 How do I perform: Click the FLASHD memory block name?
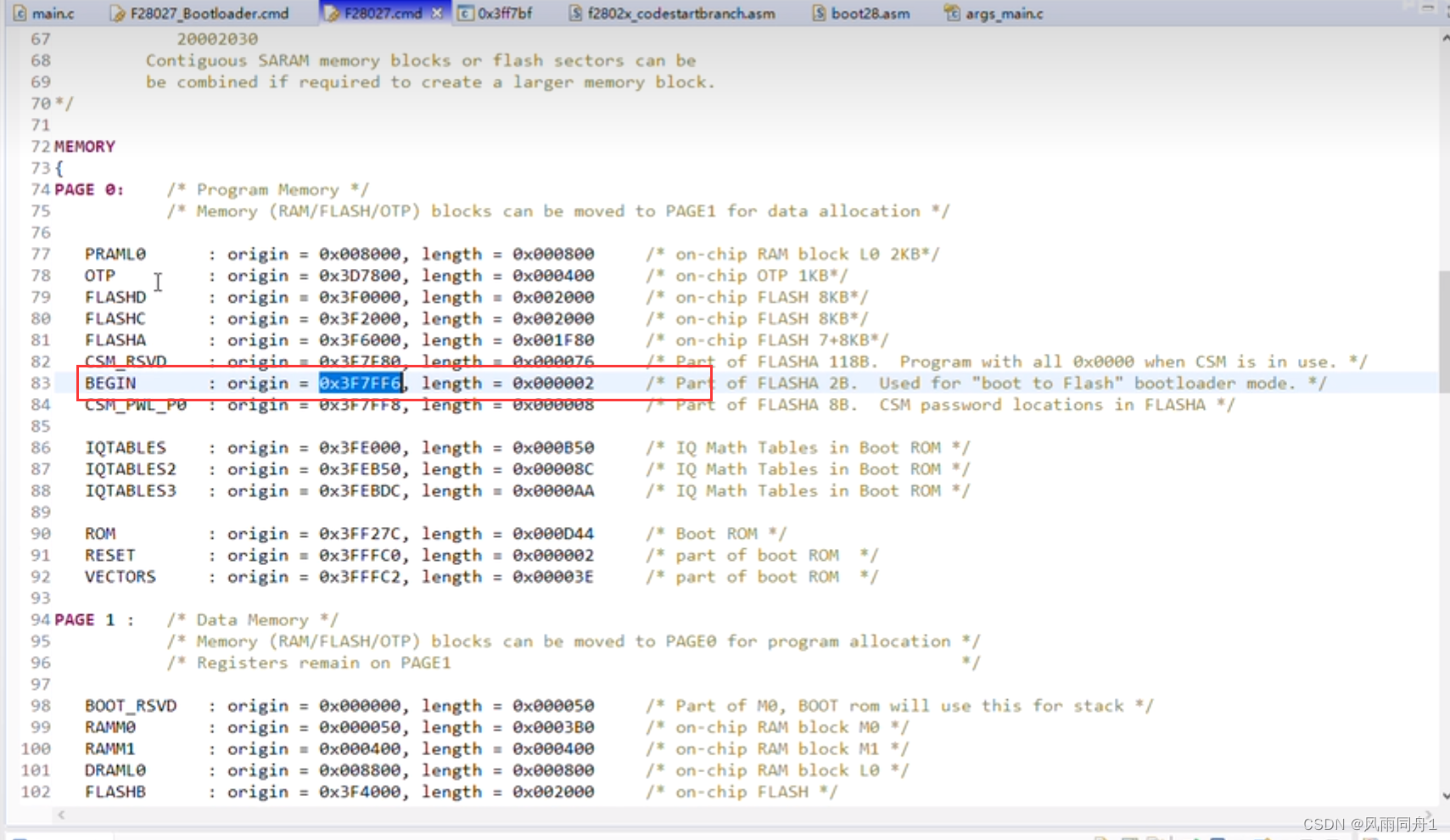coord(115,297)
